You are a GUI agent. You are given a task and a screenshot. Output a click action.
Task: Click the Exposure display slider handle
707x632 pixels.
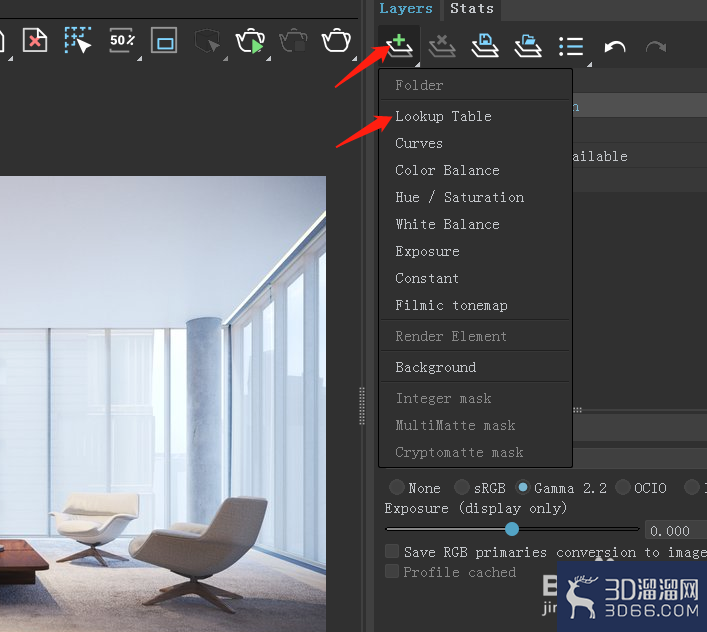tap(512, 529)
